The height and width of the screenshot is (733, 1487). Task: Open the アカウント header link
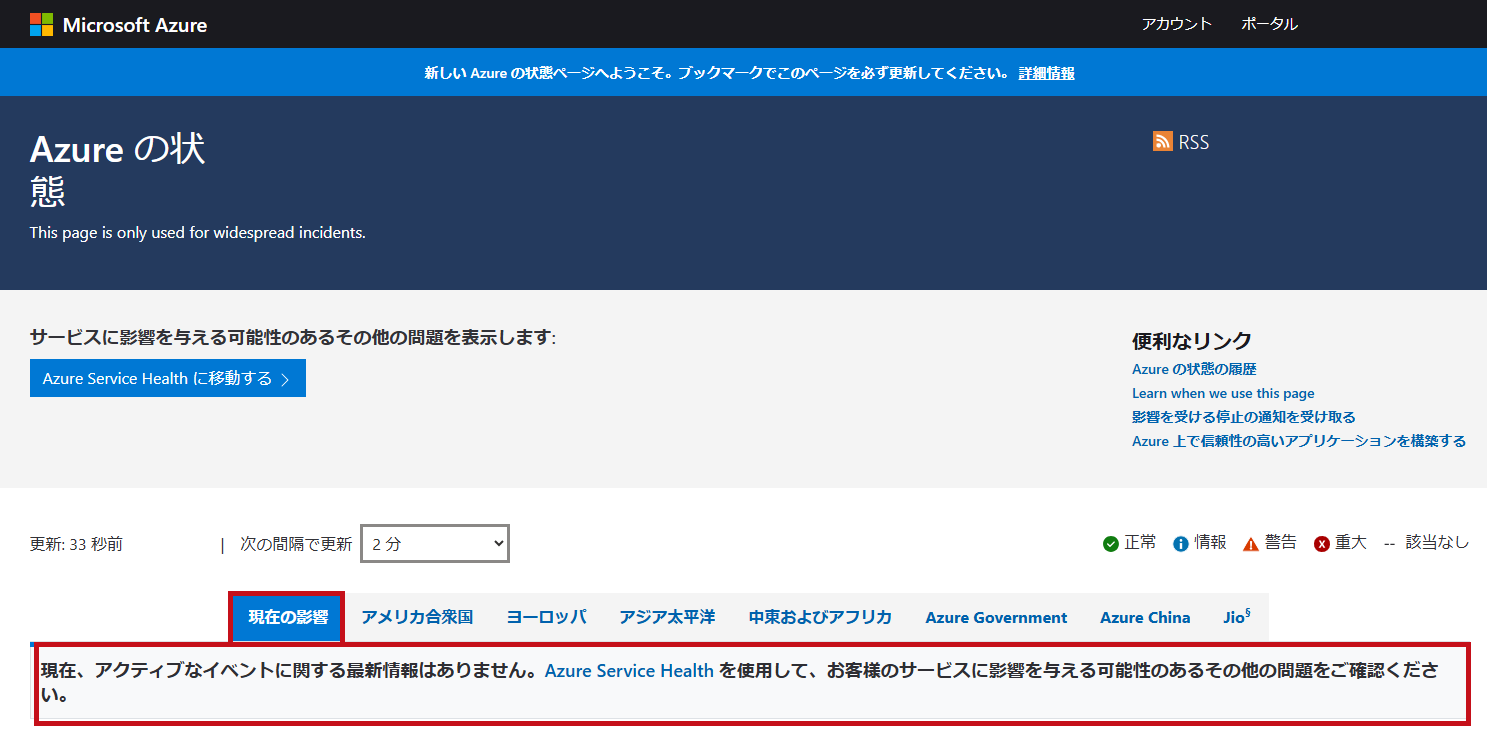1176,24
